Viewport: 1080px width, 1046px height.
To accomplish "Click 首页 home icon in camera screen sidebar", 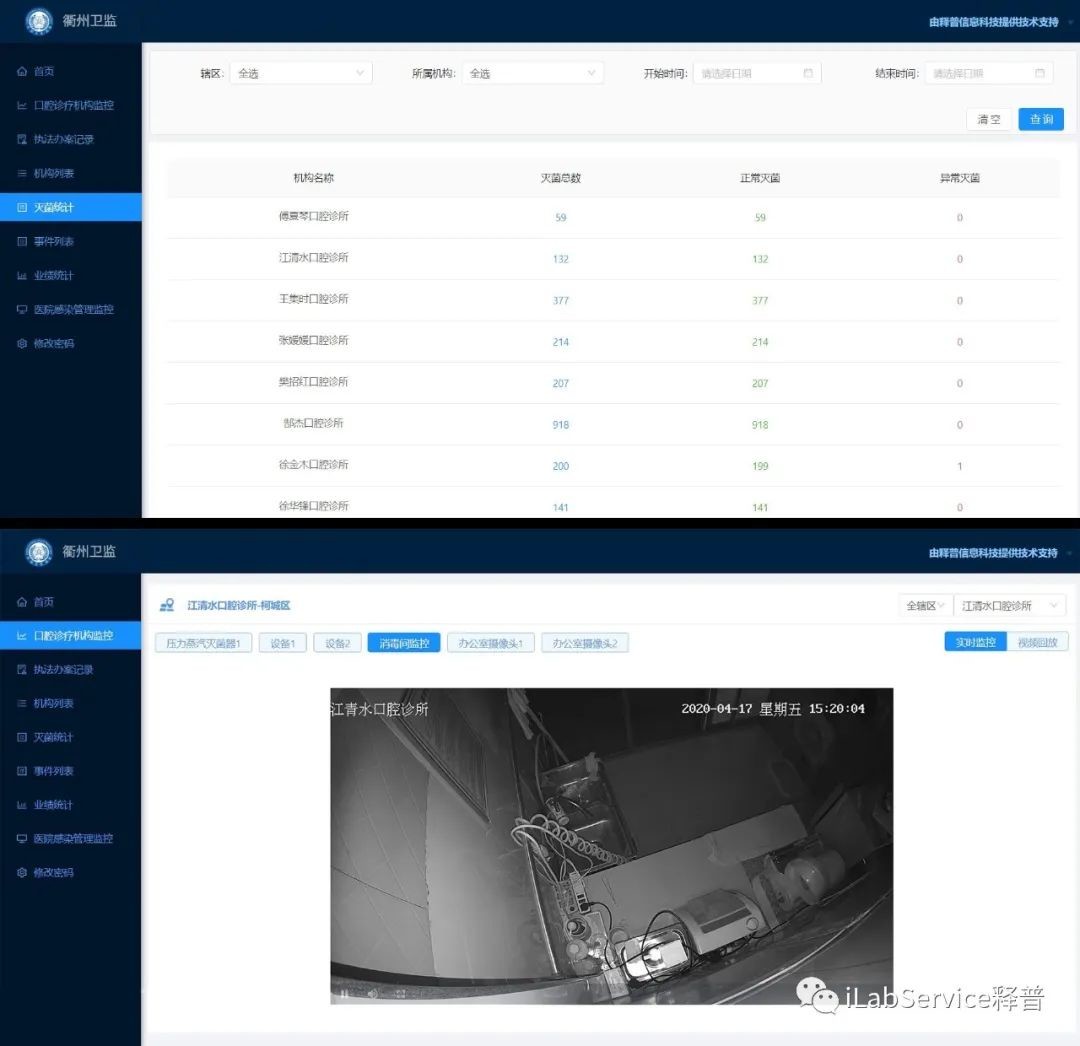I will pos(22,602).
